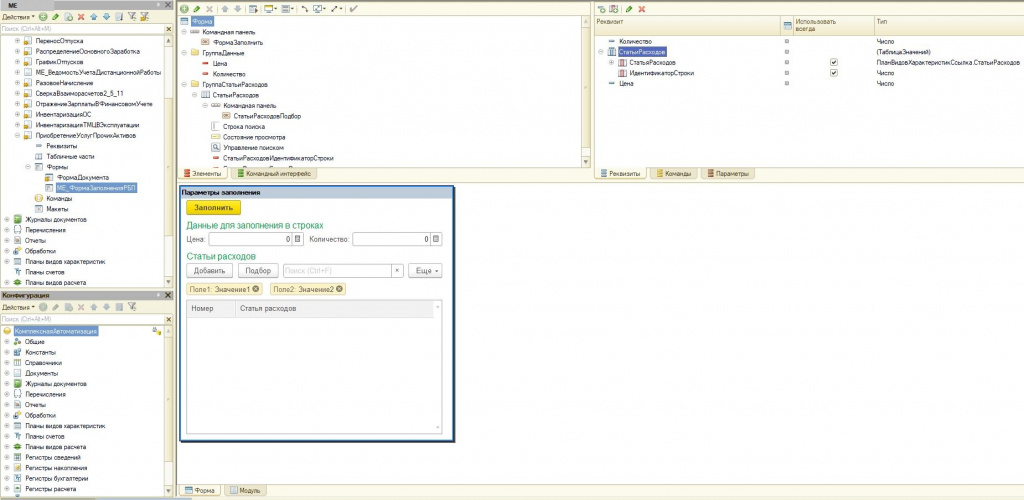Screen dimensions: 1024x500
Task: Click the Подбор button
Action: (x=257, y=270)
